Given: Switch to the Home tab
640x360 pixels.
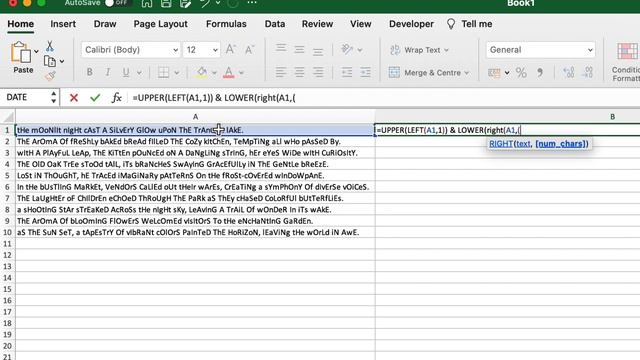Looking at the screenshot, I should [x=20, y=24].
